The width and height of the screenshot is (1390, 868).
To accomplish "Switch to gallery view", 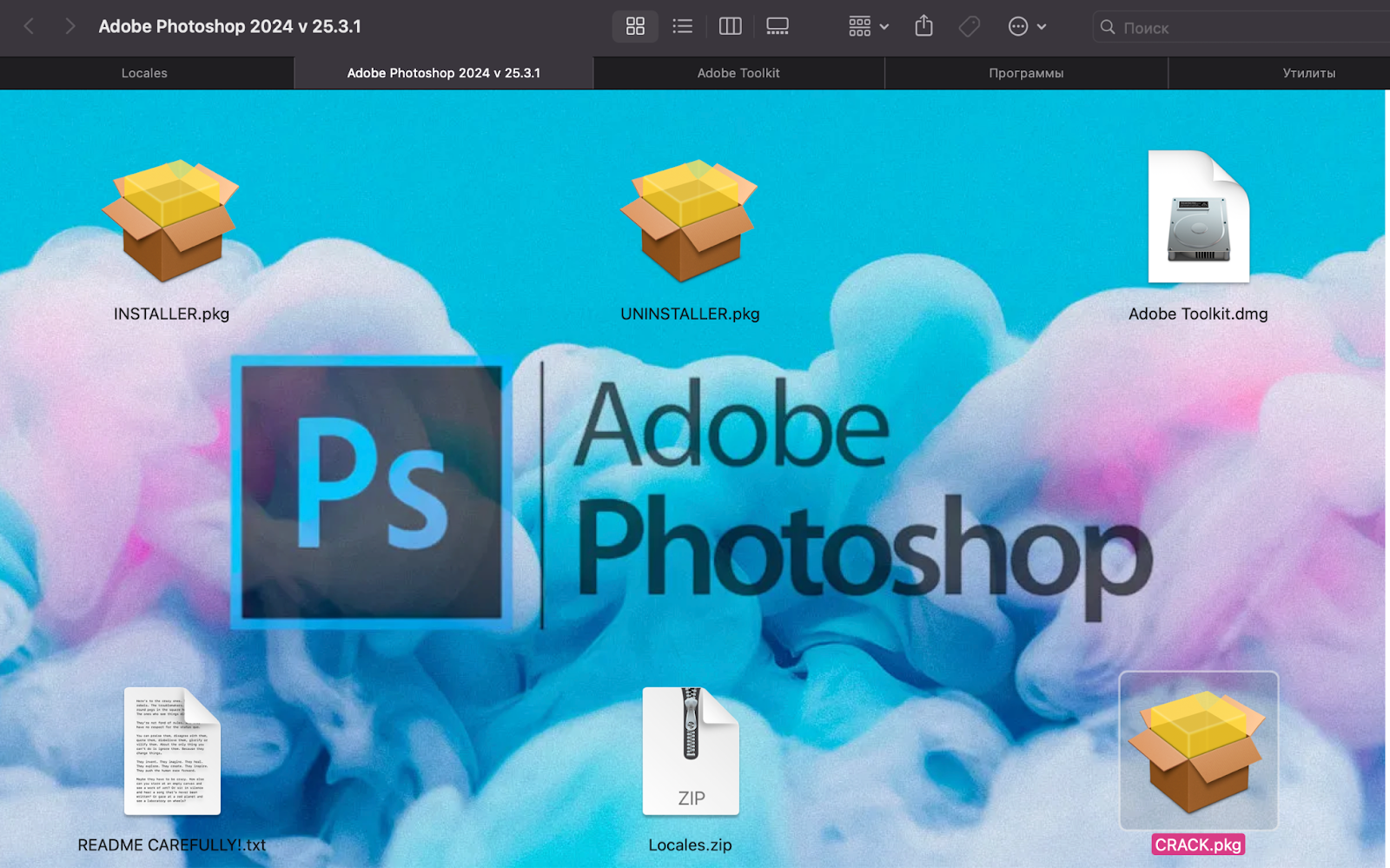I will tap(778, 26).
